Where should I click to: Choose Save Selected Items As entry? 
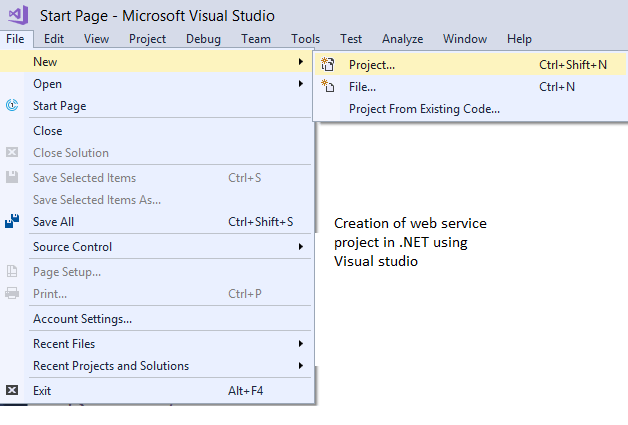tap(156, 199)
